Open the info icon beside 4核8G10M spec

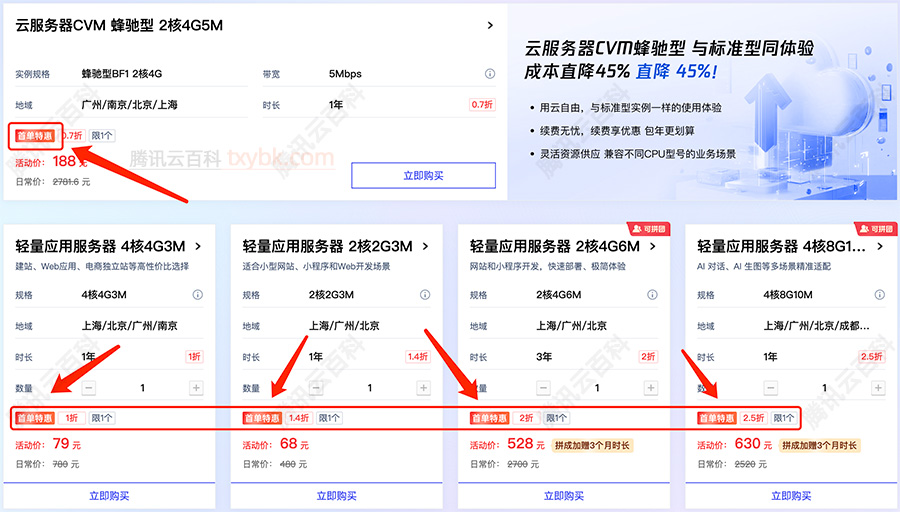point(879,294)
